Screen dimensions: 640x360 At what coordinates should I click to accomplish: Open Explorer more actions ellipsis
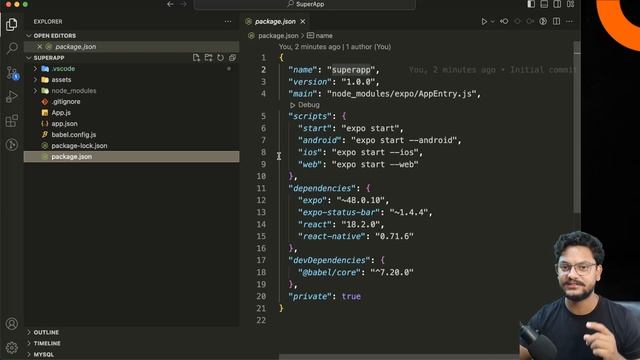click(x=228, y=22)
